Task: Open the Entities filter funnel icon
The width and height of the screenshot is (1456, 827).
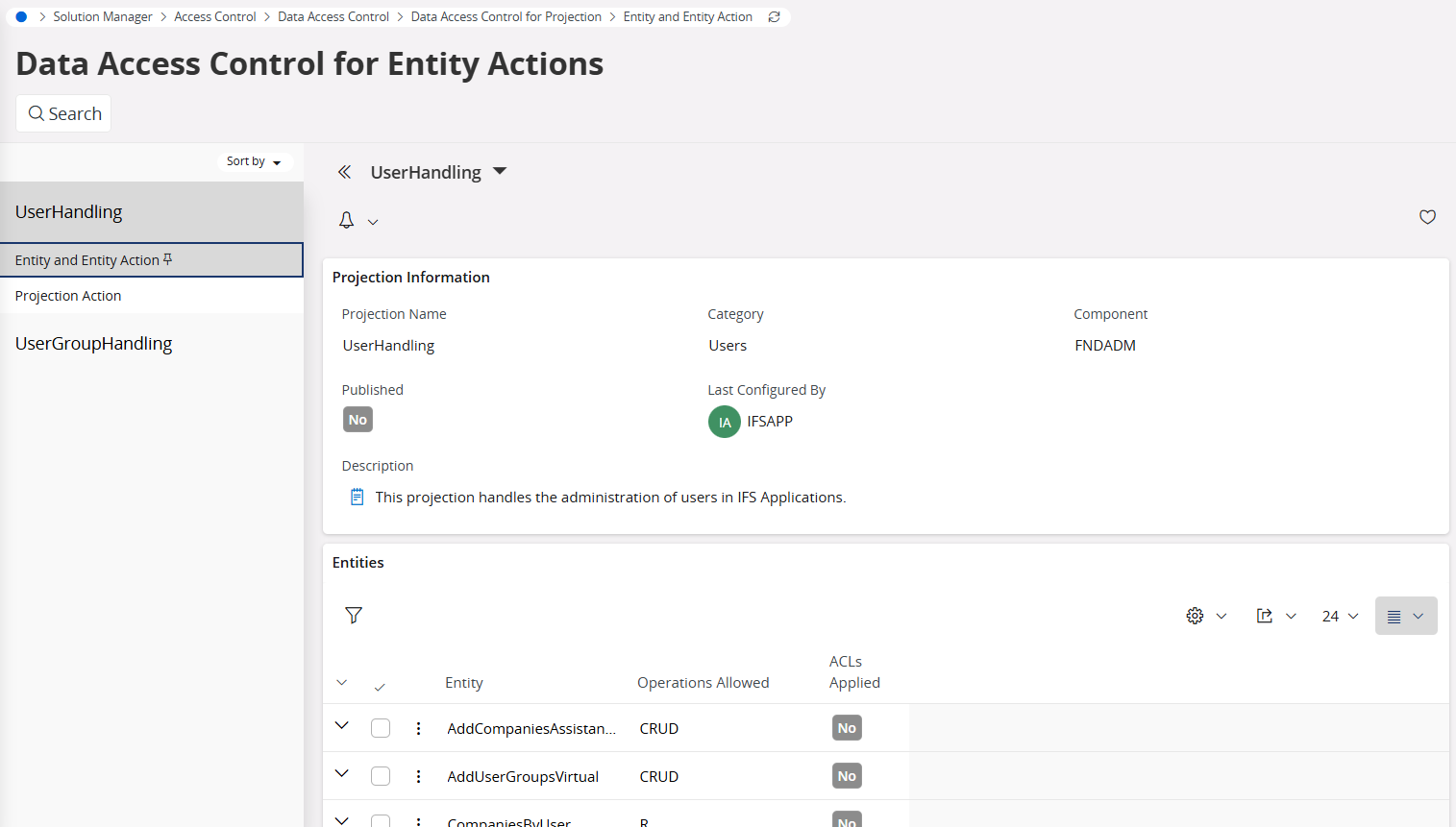Action: point(354,615)
